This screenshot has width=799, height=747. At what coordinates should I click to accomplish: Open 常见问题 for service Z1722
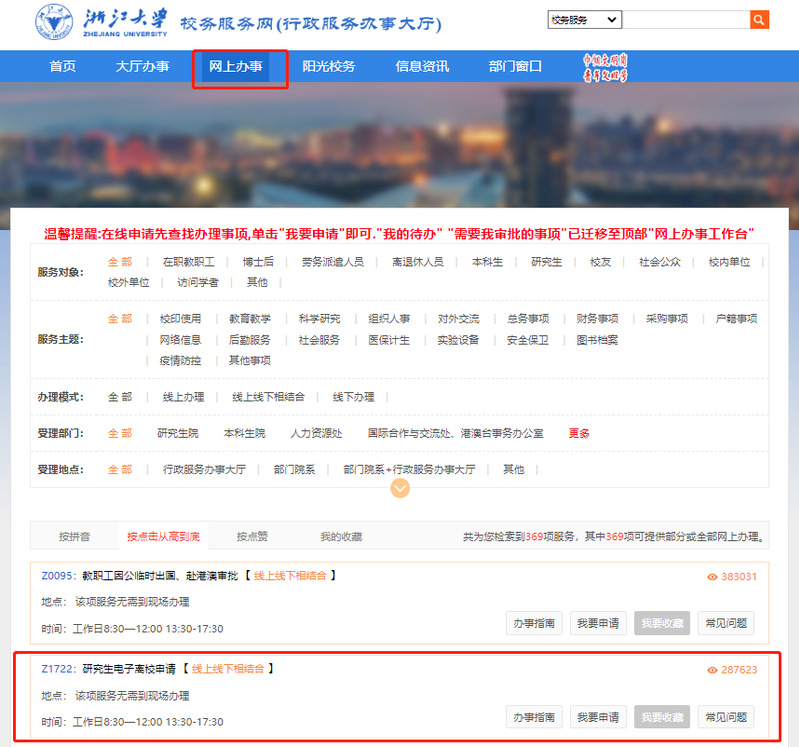pos(725,716)
